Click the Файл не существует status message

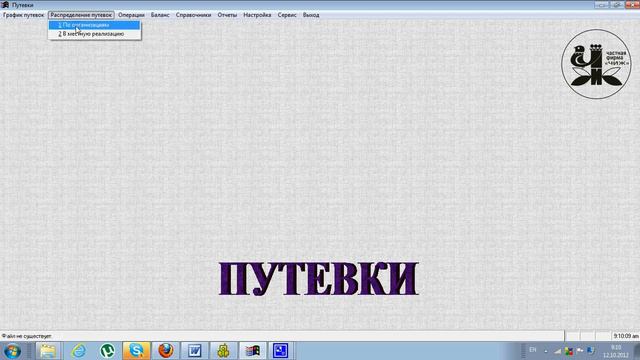click(27, 336)
